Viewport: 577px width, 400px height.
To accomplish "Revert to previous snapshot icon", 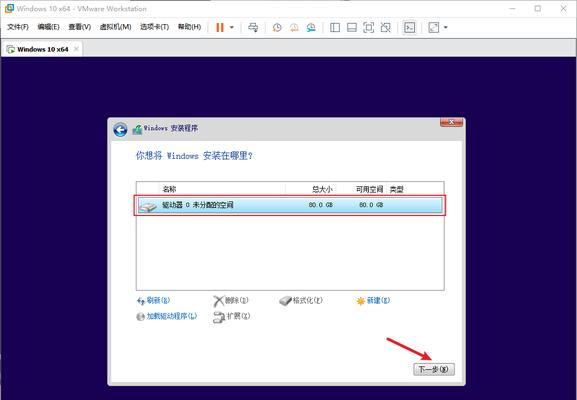I will click(x=294, y=28).
